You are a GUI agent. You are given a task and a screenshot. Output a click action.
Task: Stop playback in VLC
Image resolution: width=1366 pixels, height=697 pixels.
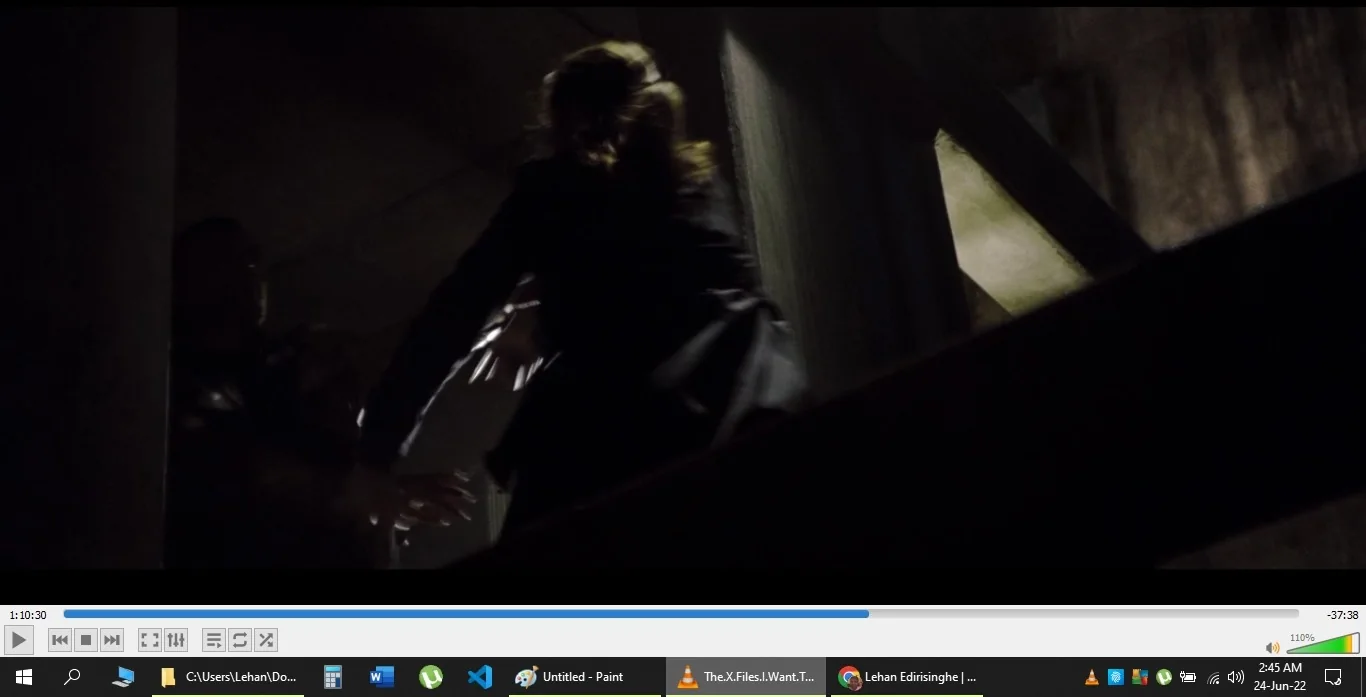click(86, 640)
